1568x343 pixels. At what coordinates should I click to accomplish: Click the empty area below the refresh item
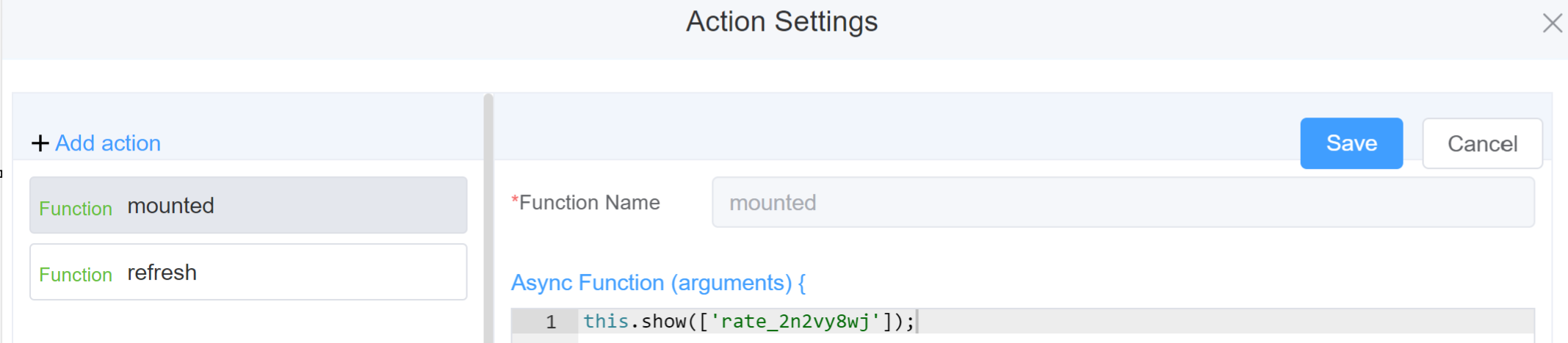click(248, 322)
